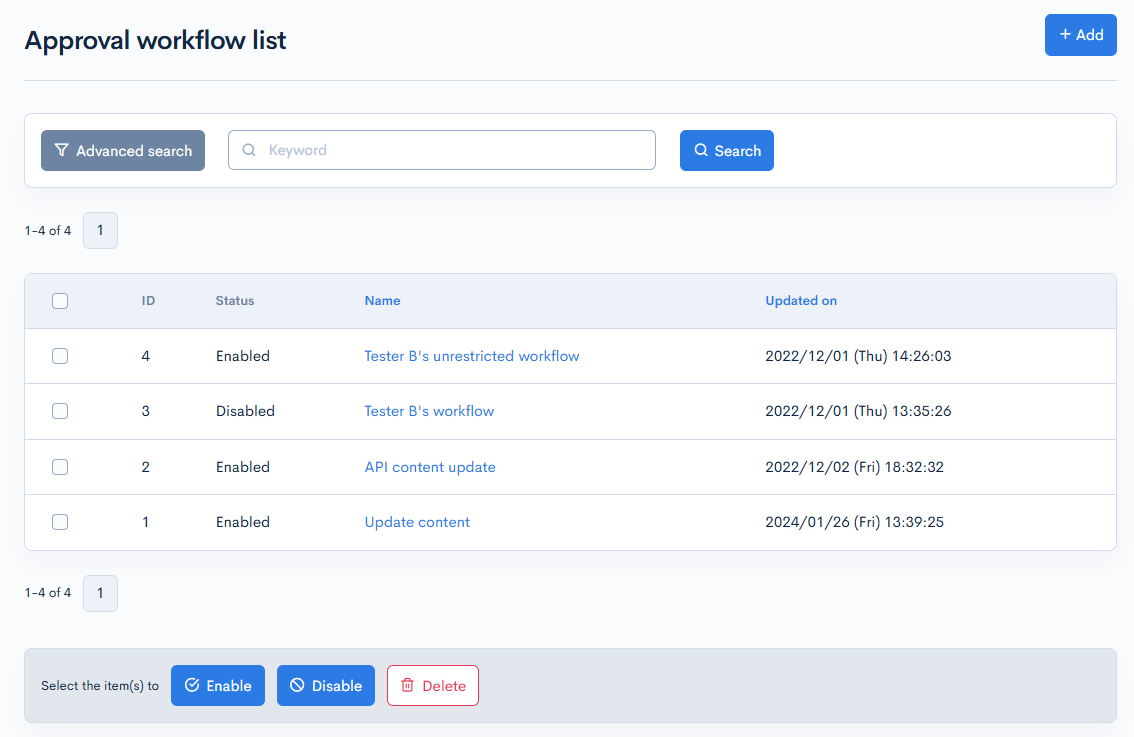Mark the Update content row checkbox
Screen dimensions: 1134x737
pyautogui.click(x=60, y=522)
